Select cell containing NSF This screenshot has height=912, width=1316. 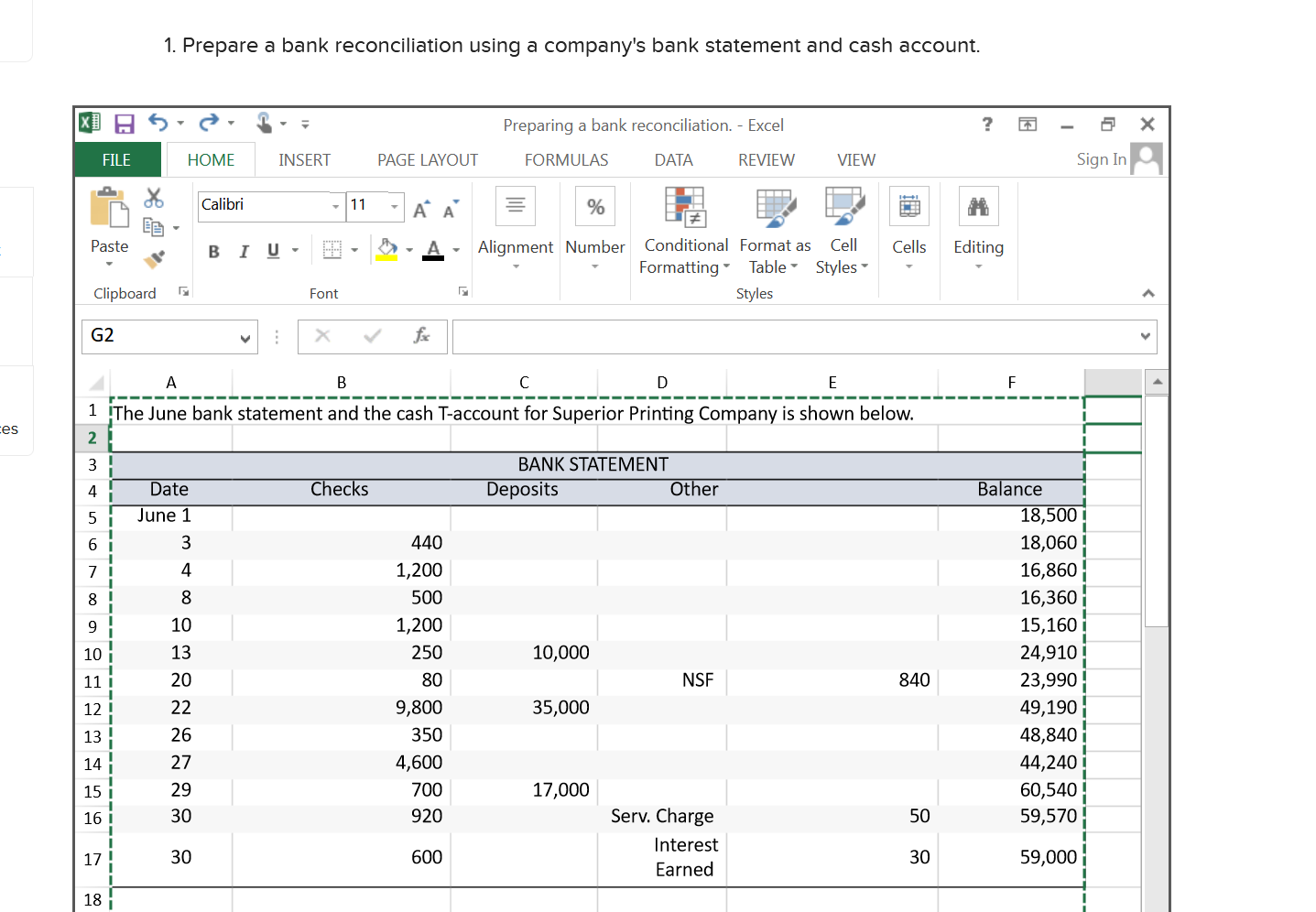662,680
